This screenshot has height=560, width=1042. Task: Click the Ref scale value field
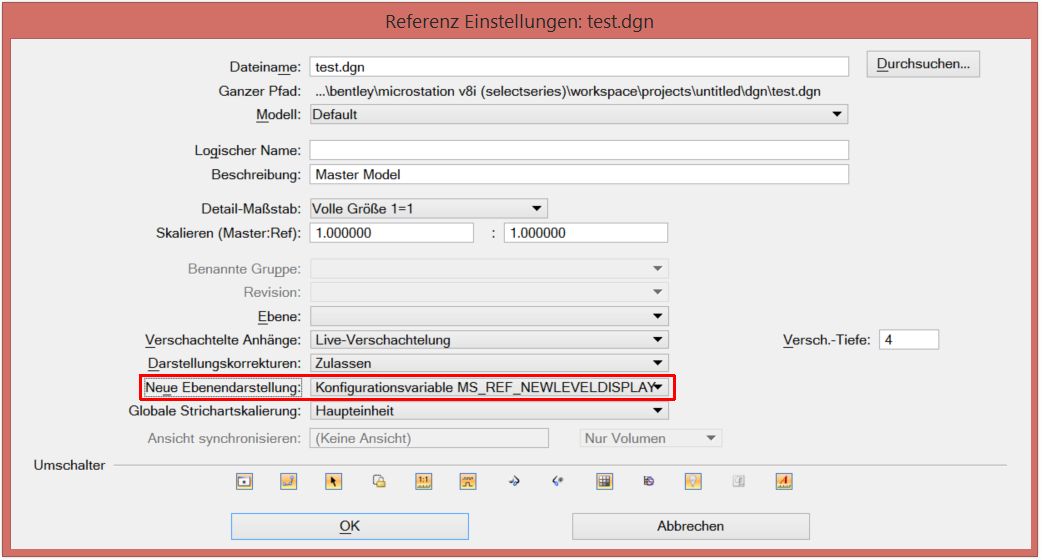[x=585, y=233]
